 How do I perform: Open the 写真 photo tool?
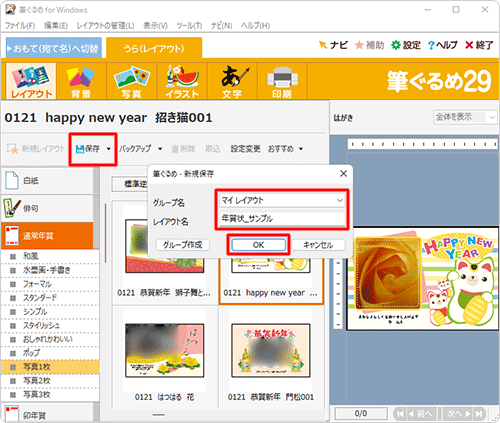tap(131, 81)
